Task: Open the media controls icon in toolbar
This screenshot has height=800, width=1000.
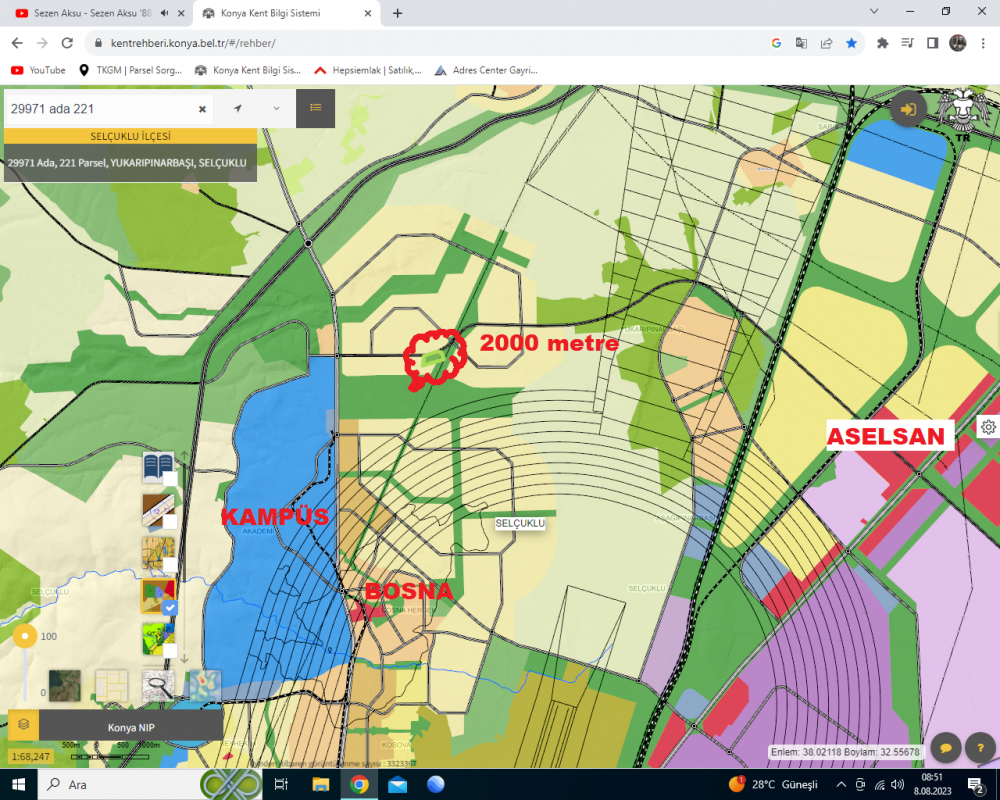Action: [x=907, y=43]
